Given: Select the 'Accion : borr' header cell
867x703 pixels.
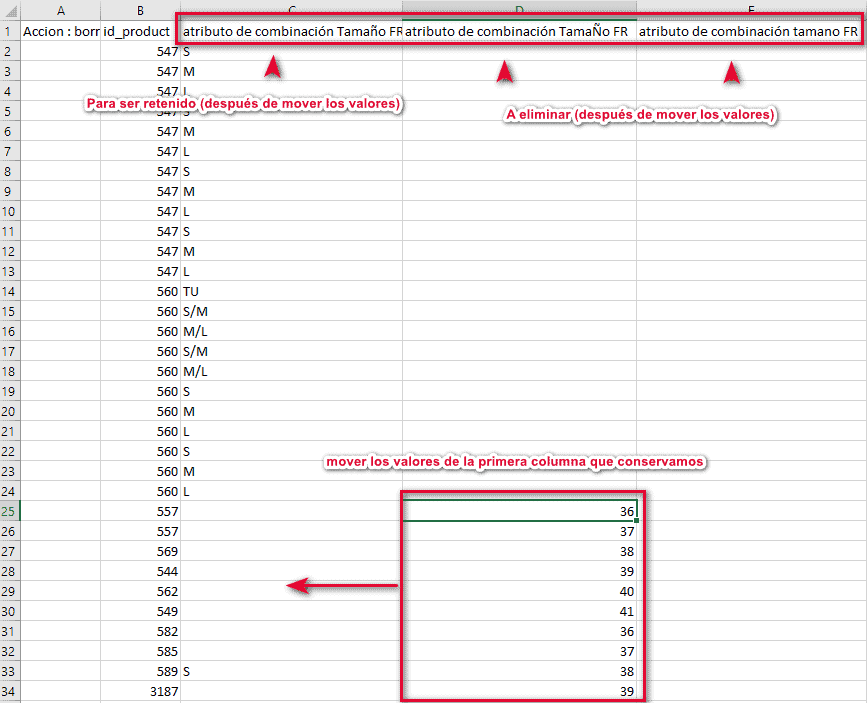Looking at the screenshot, I should coord(60,31).
